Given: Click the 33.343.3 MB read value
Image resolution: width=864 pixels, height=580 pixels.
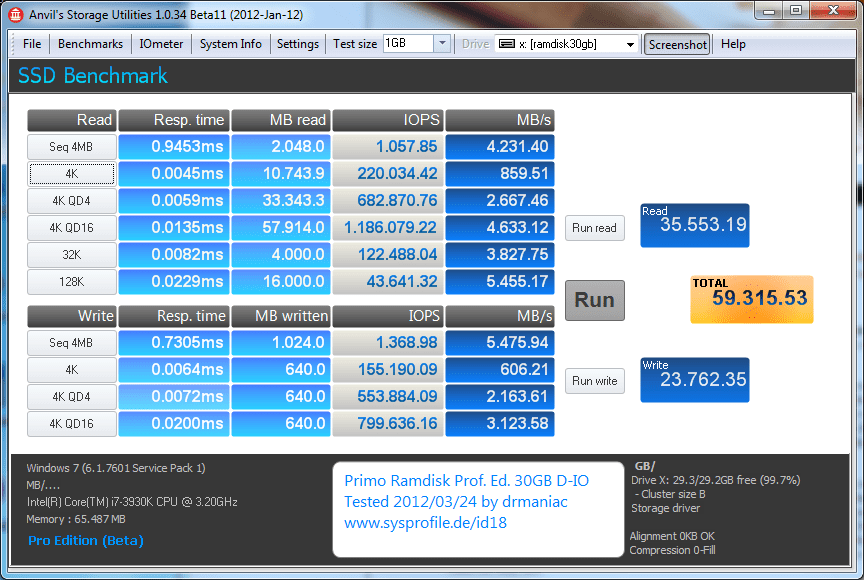Looking at the screenshot, I should 281,200.
